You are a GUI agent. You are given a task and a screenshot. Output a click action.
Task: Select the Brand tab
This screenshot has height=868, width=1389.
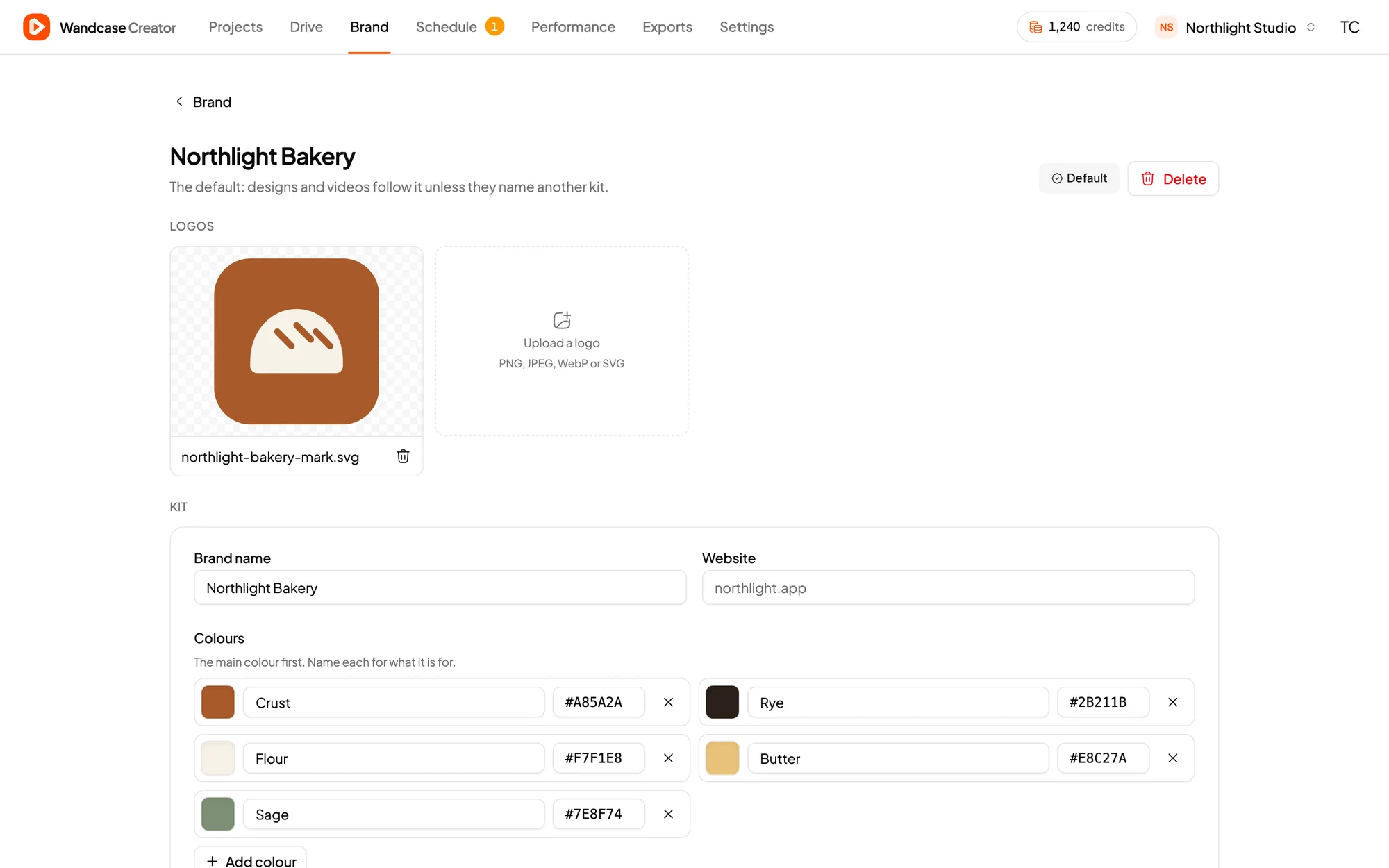point(369,27)
